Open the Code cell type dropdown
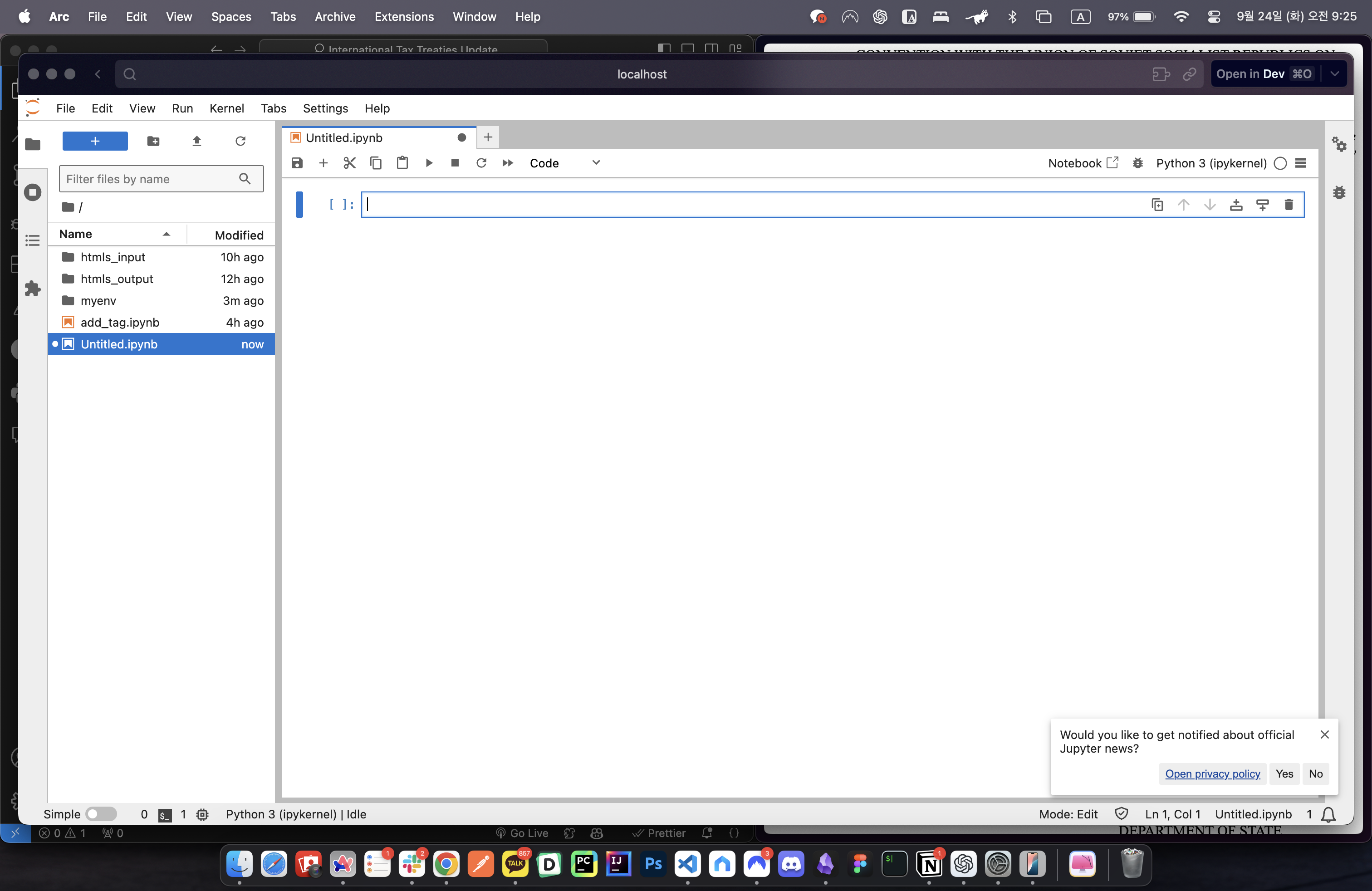The width and height of the screenshot is (1372, 891). click(564, 163)
